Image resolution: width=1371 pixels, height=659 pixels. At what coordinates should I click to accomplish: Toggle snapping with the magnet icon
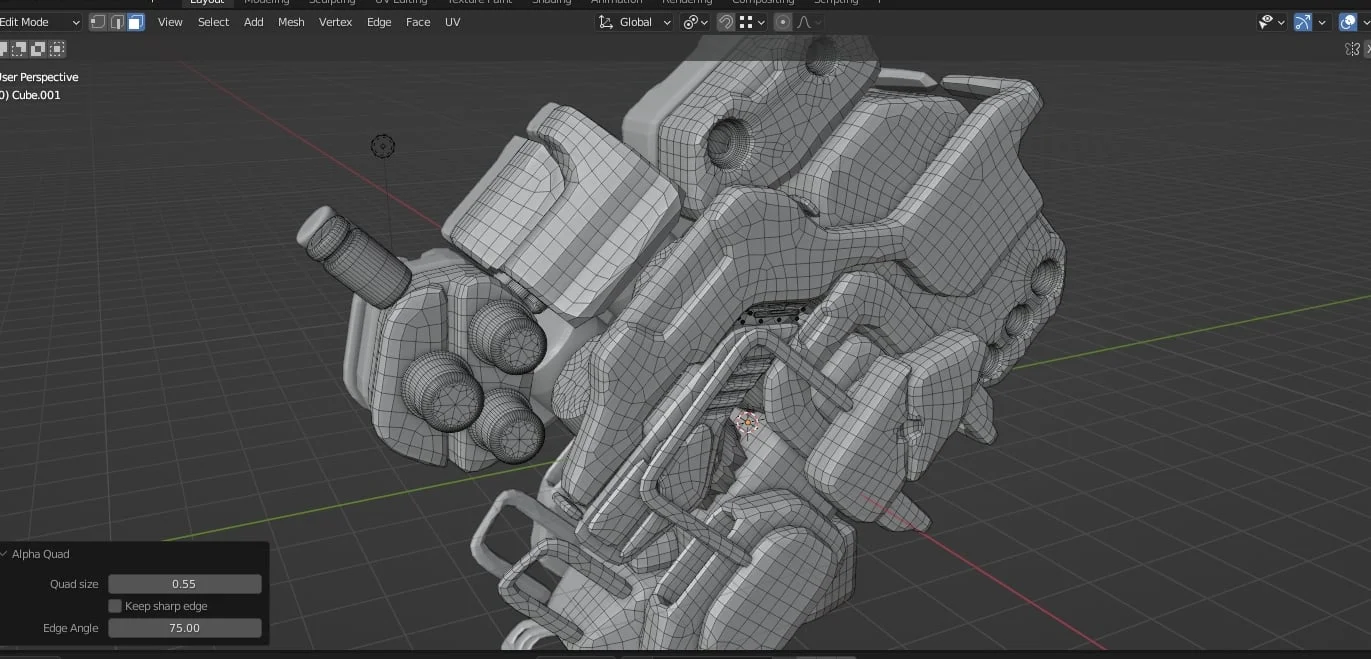point(725,21)
